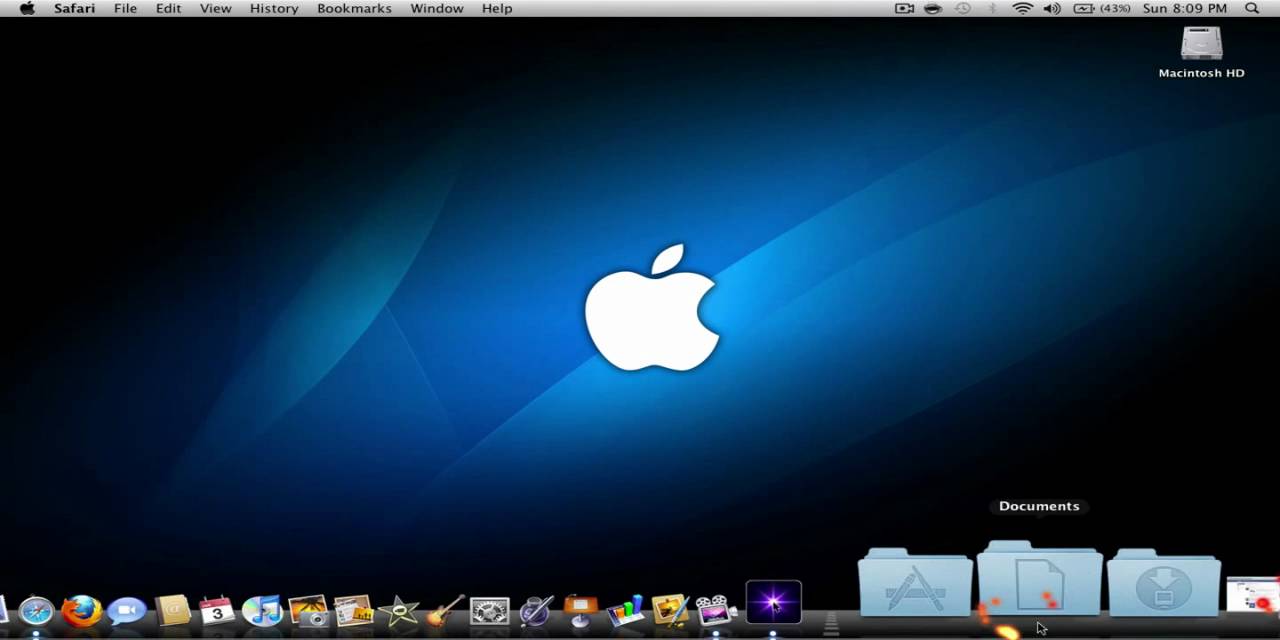Viewport: 1280px width, 640px height.
Task: Open GarageBand guitar icon
Action: [445, 610]
